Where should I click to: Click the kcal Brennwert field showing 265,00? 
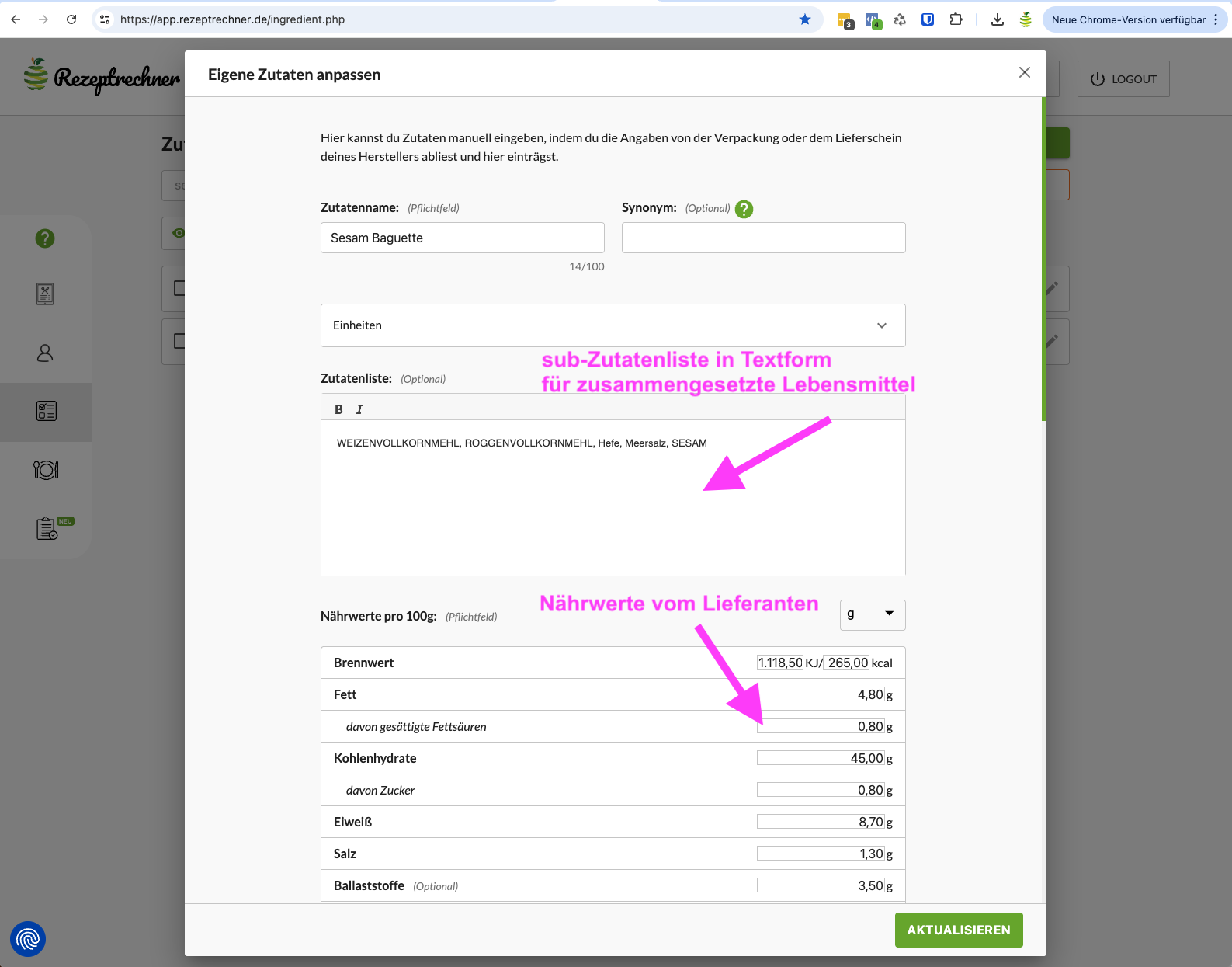pos(846,663)
